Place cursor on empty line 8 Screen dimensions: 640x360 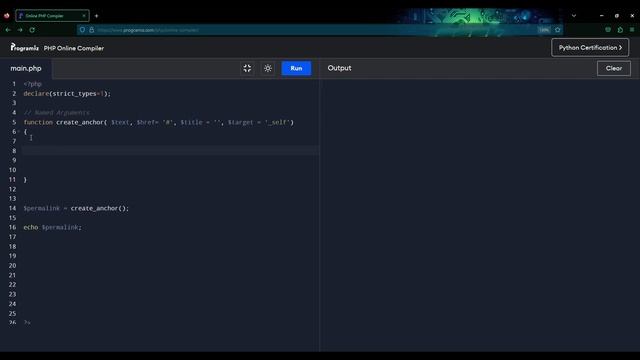click(x=171, y=151)
